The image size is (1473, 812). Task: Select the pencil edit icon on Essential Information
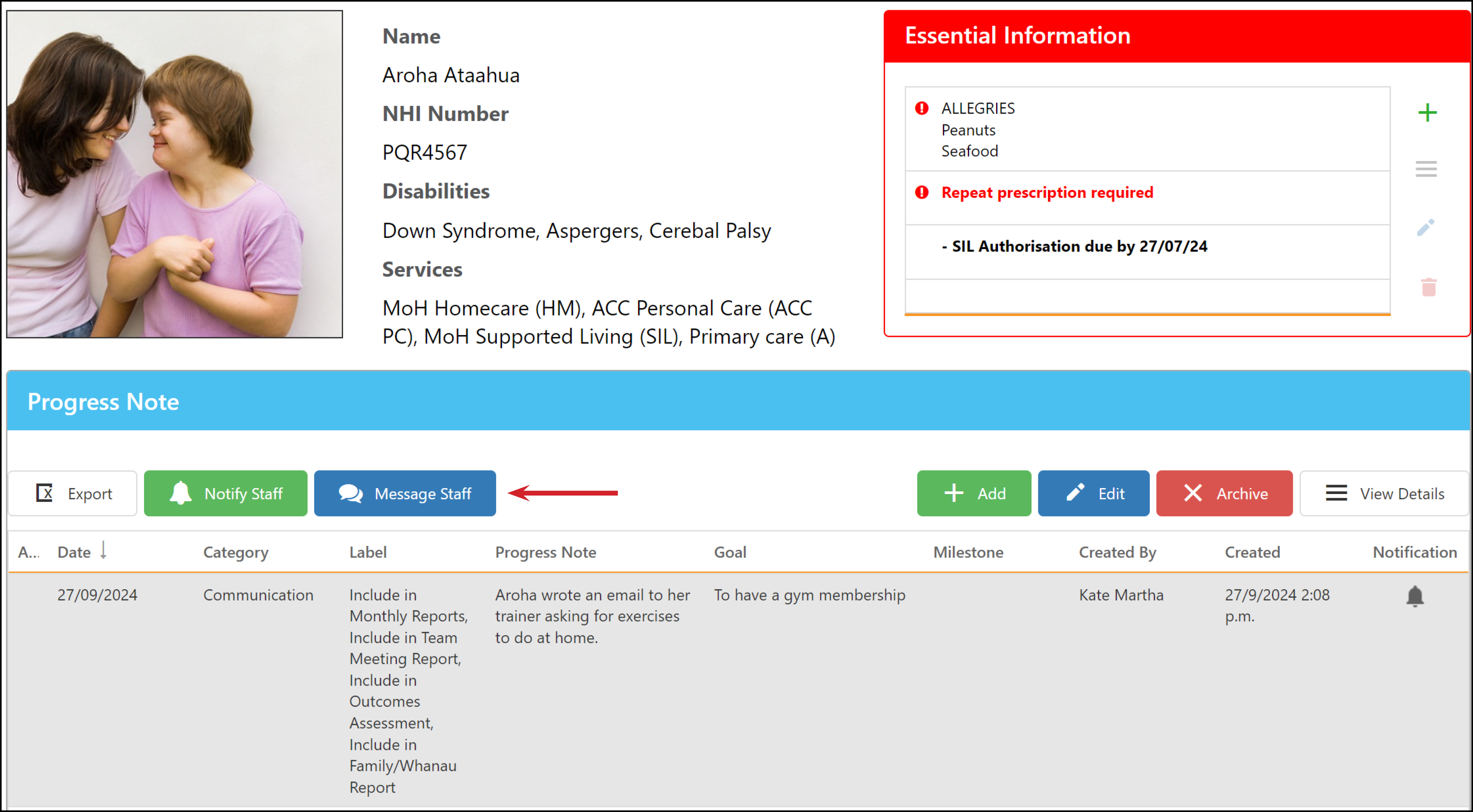[x=1425, y=227]
